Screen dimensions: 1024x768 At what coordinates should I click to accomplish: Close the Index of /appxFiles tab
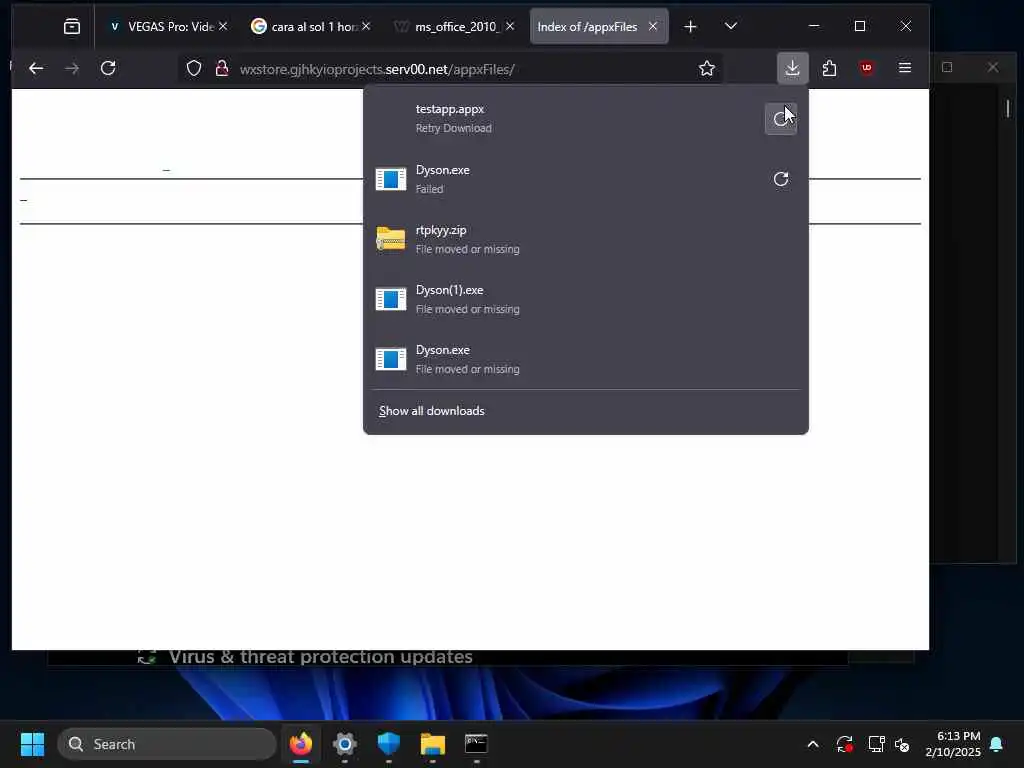[652, 26]
